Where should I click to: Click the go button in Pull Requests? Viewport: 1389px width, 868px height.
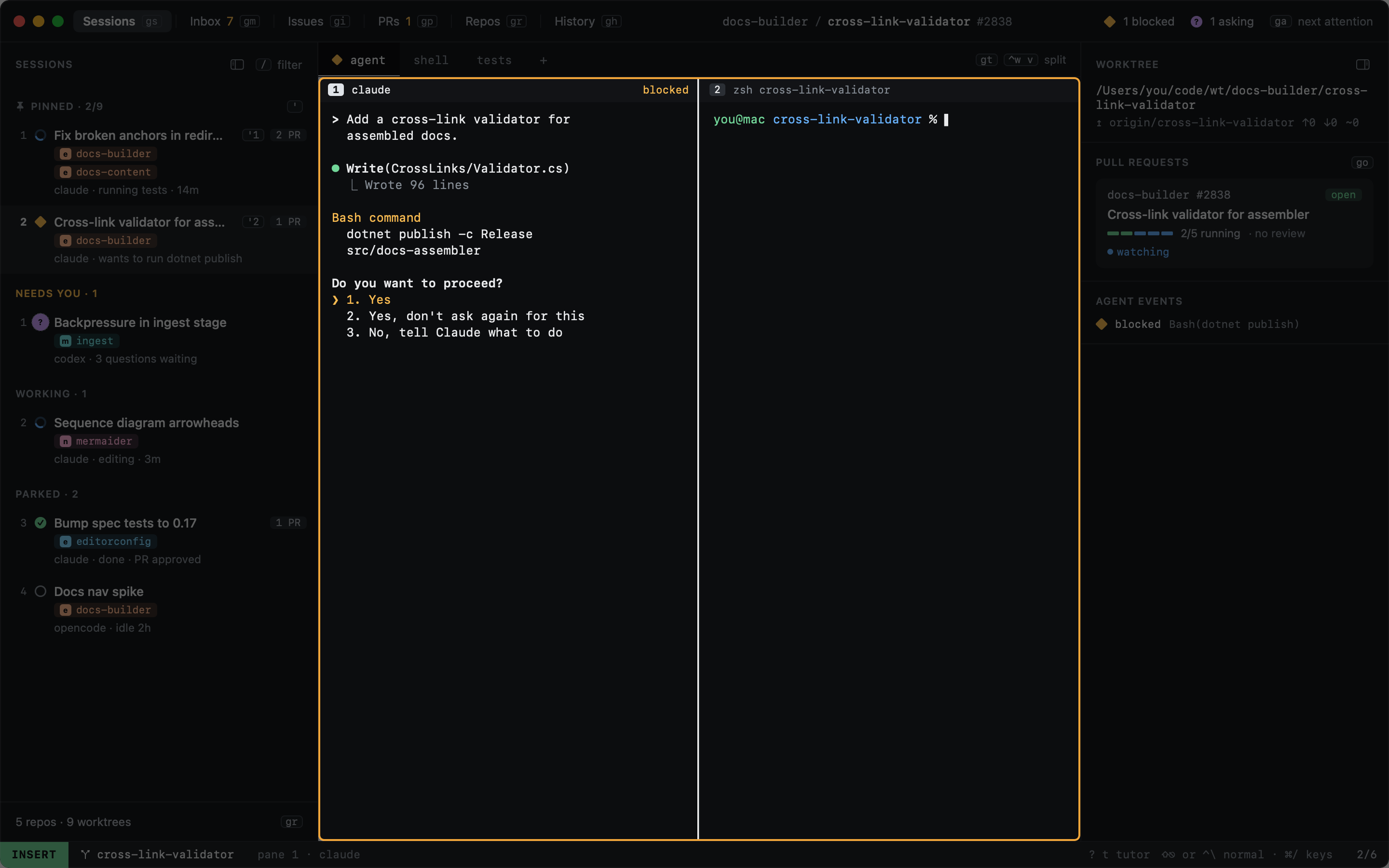[x=1362, y=163]
